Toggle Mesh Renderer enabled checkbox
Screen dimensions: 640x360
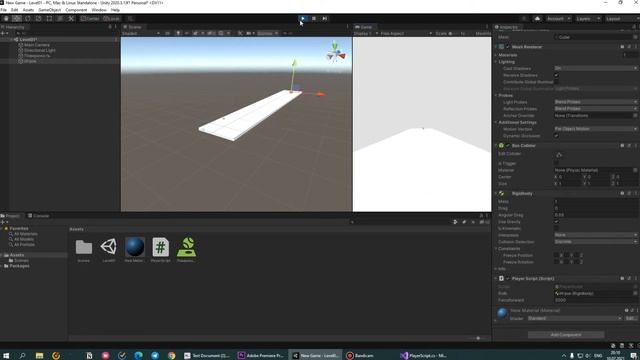pyautogui.click(x=508, y=47)
